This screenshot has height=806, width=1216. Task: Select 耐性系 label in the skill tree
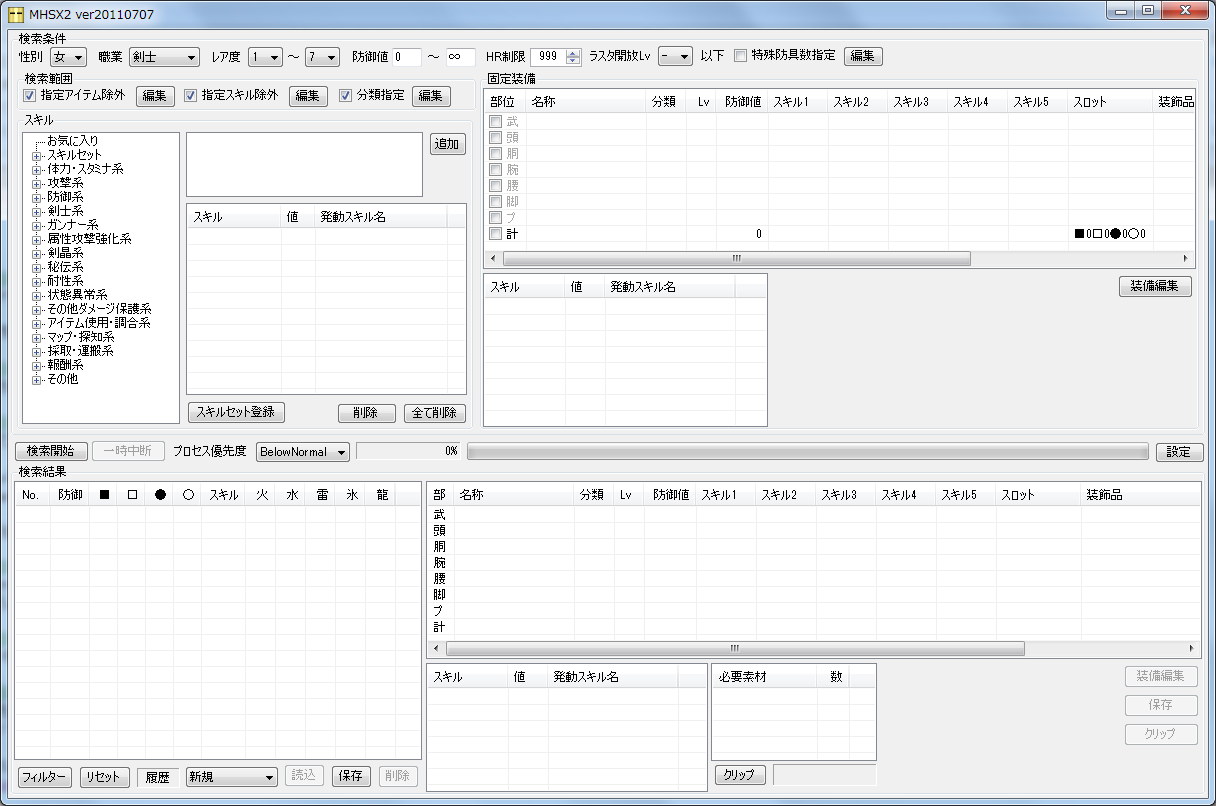pos(65,281)
